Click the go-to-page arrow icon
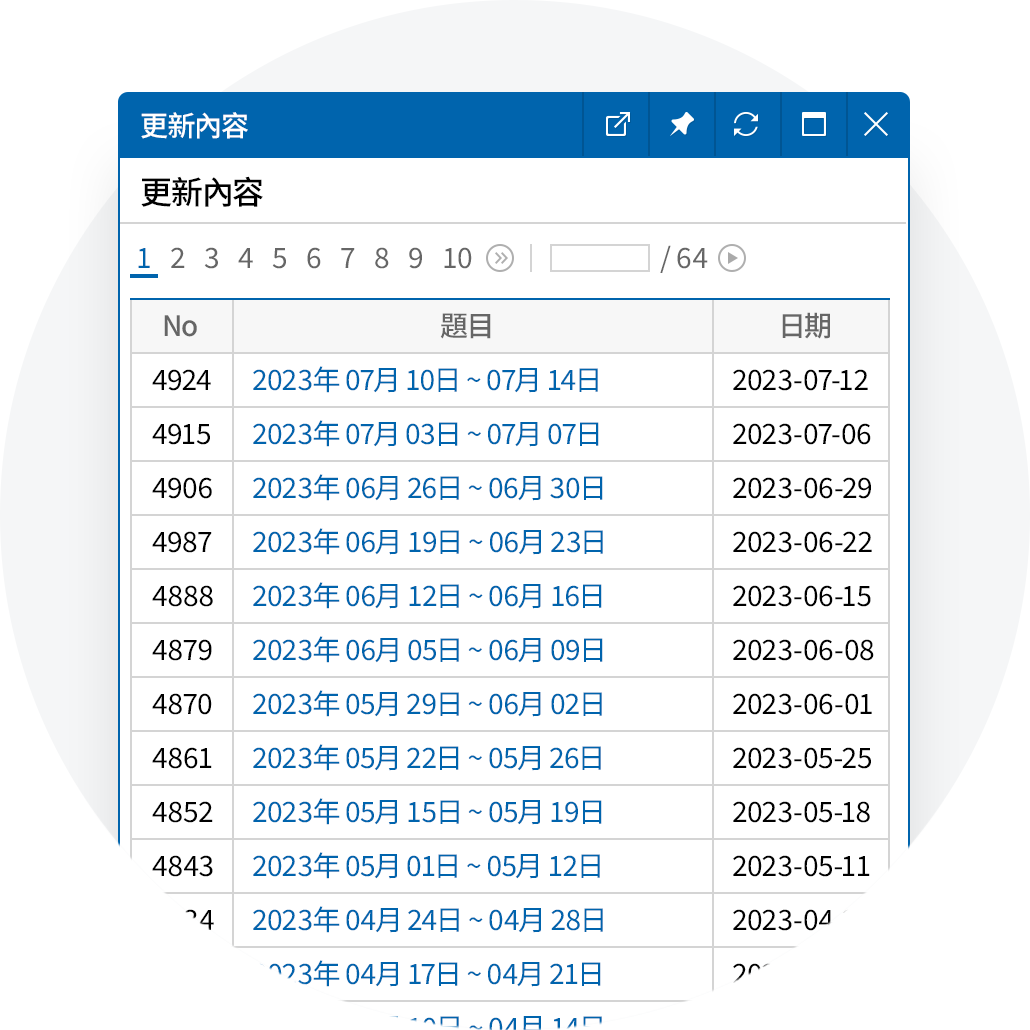 731,258
